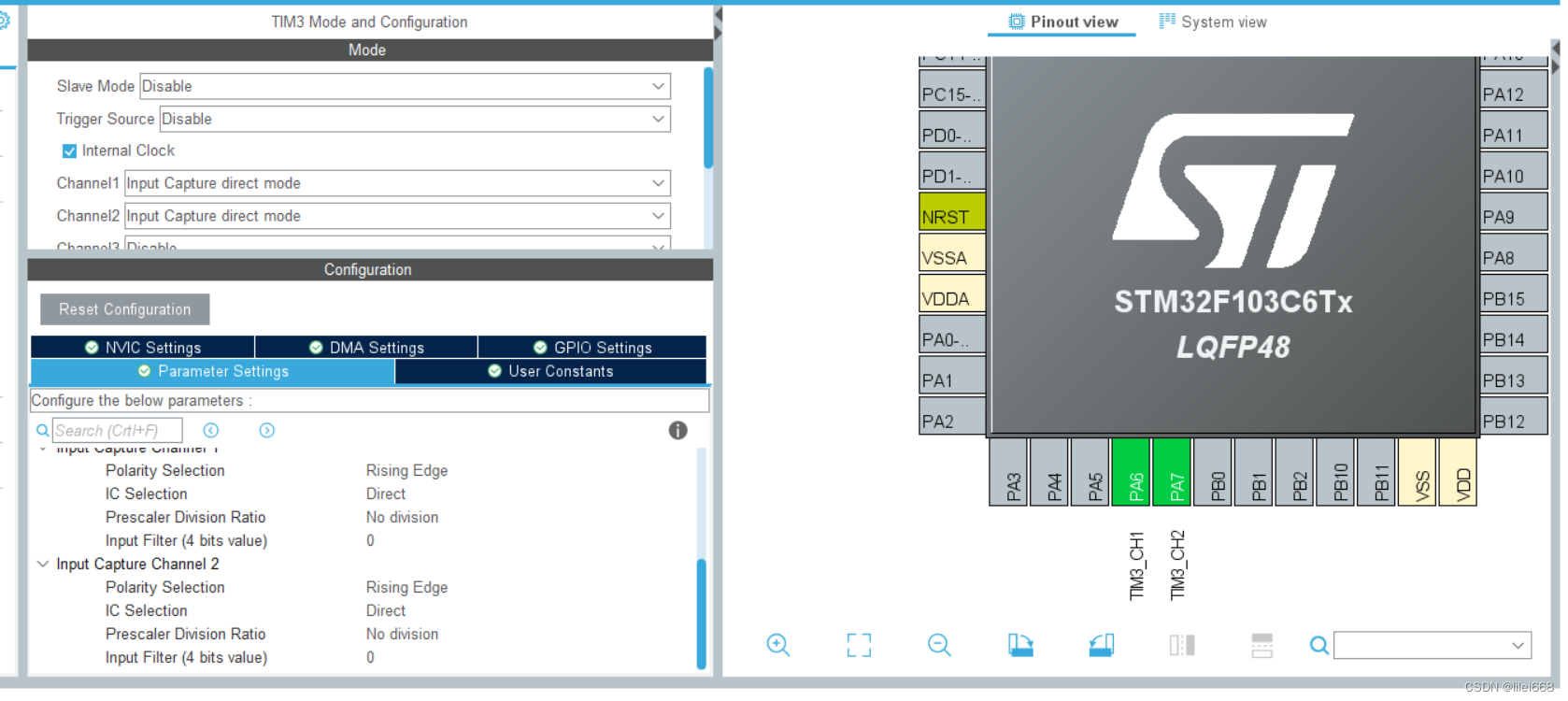The height and width of the screenshot is (701, 1568).
Task: Click the parameter list vertical scrollbar
Action: click(701, 613)
